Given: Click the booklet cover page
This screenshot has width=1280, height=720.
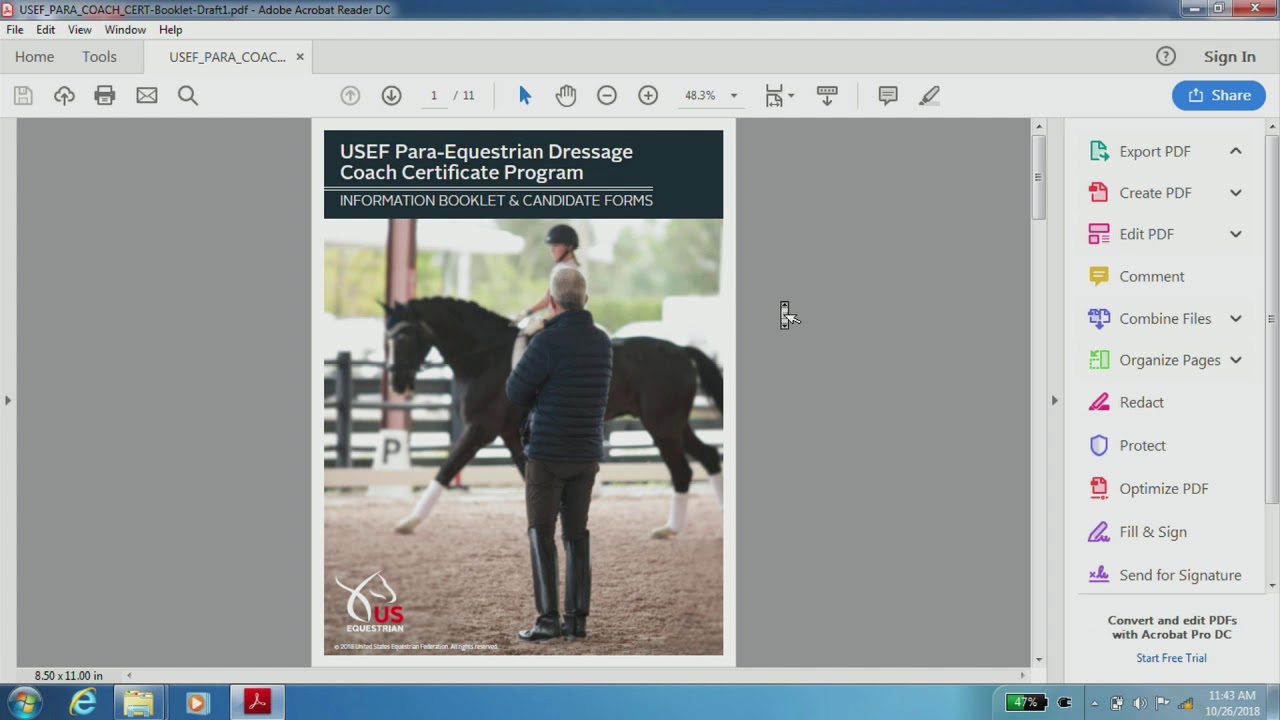Looking at the screenshot, I should click(x=523, y=392).
